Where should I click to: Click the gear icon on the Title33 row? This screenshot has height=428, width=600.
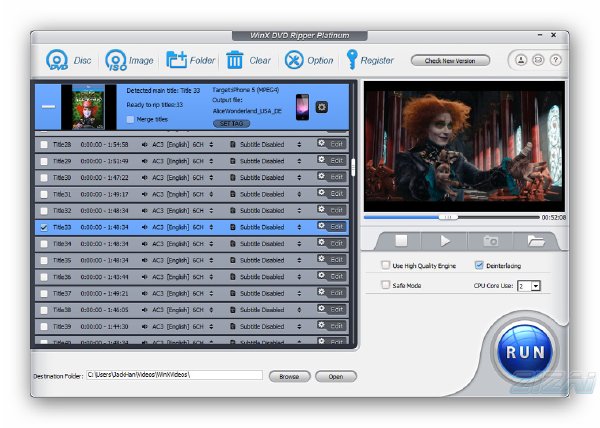pos(321,226)
